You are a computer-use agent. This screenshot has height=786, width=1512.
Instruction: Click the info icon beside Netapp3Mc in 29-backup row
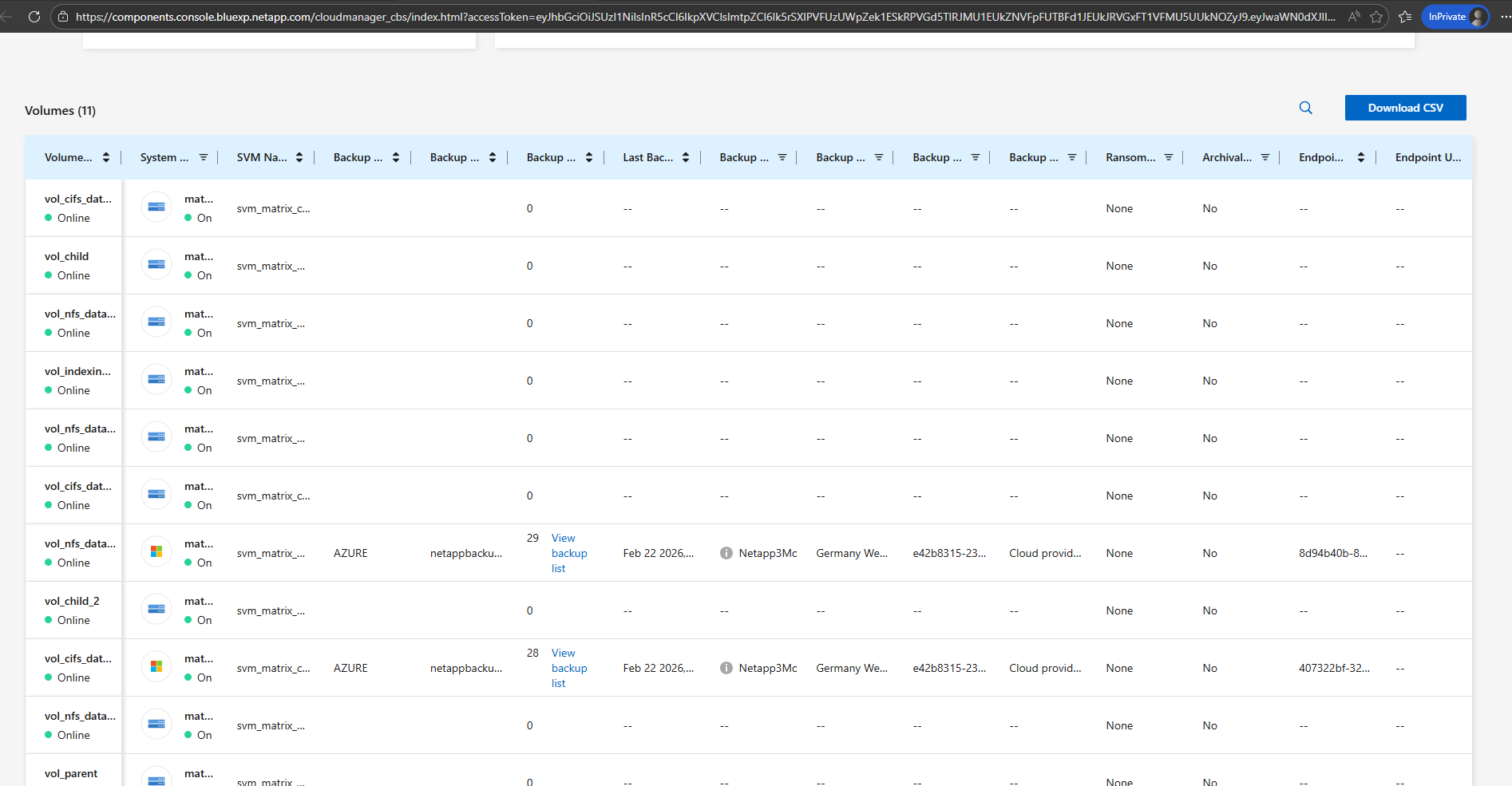coord(726,553)
